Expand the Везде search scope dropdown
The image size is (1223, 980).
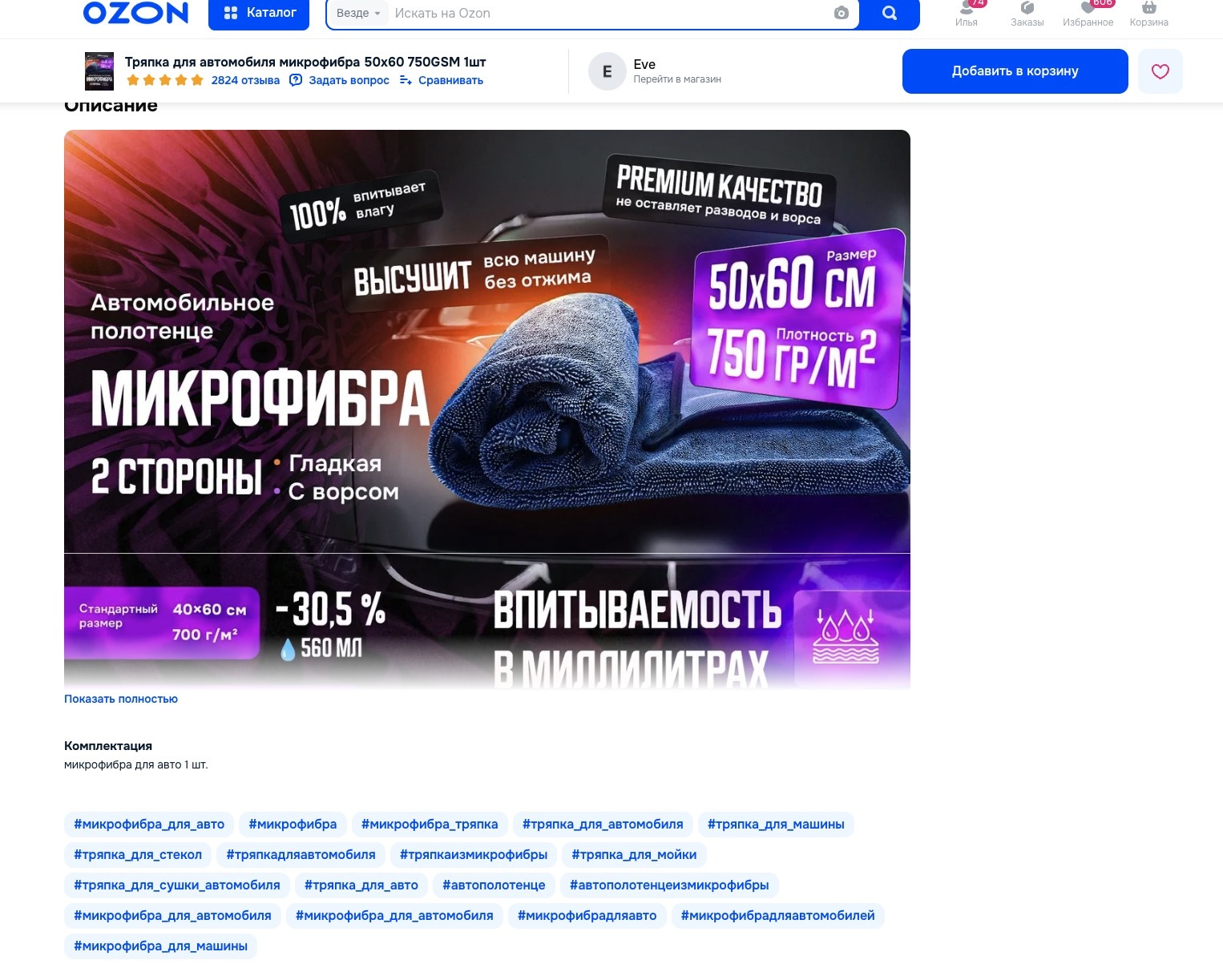point(358,14)
